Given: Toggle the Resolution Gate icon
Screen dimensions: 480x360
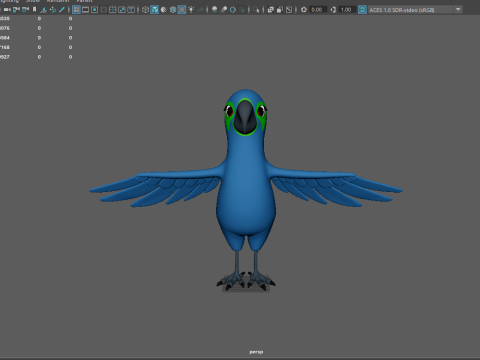Looking at the screenshot, I should [94, 10].
